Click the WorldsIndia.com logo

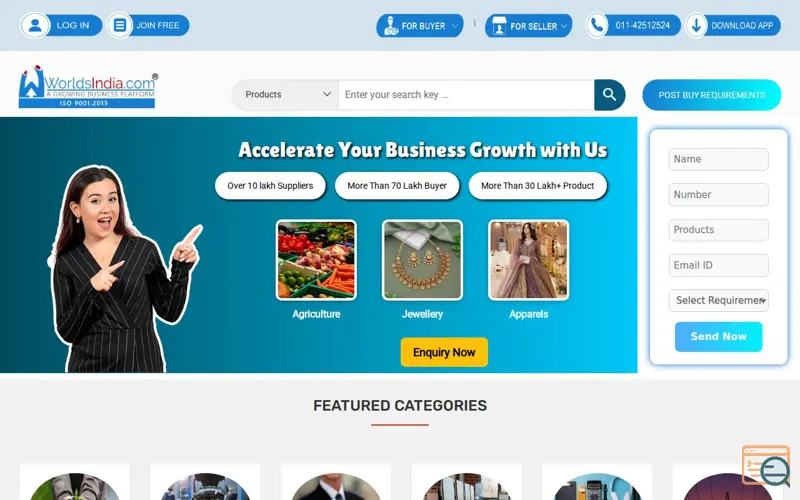(88, 86)
